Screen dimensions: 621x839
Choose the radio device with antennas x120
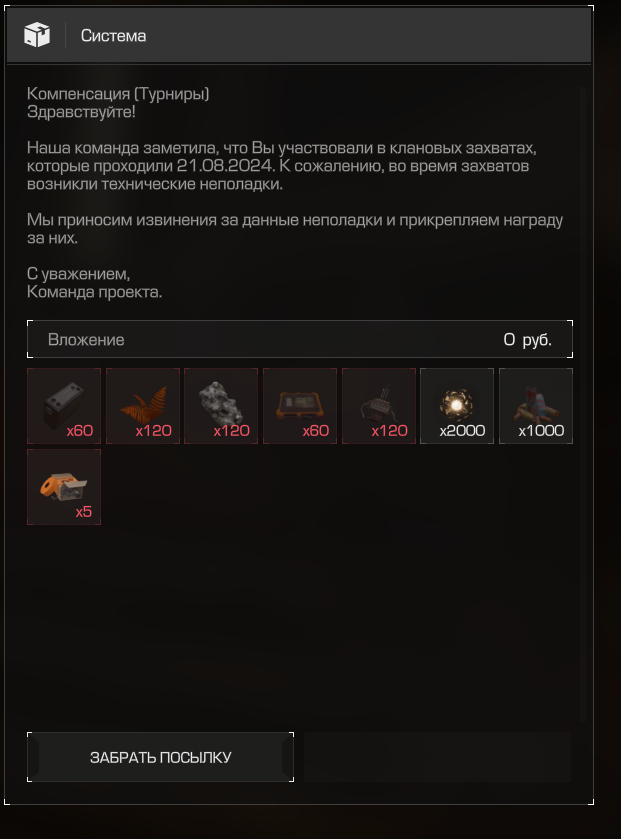[x=379, y=406]
